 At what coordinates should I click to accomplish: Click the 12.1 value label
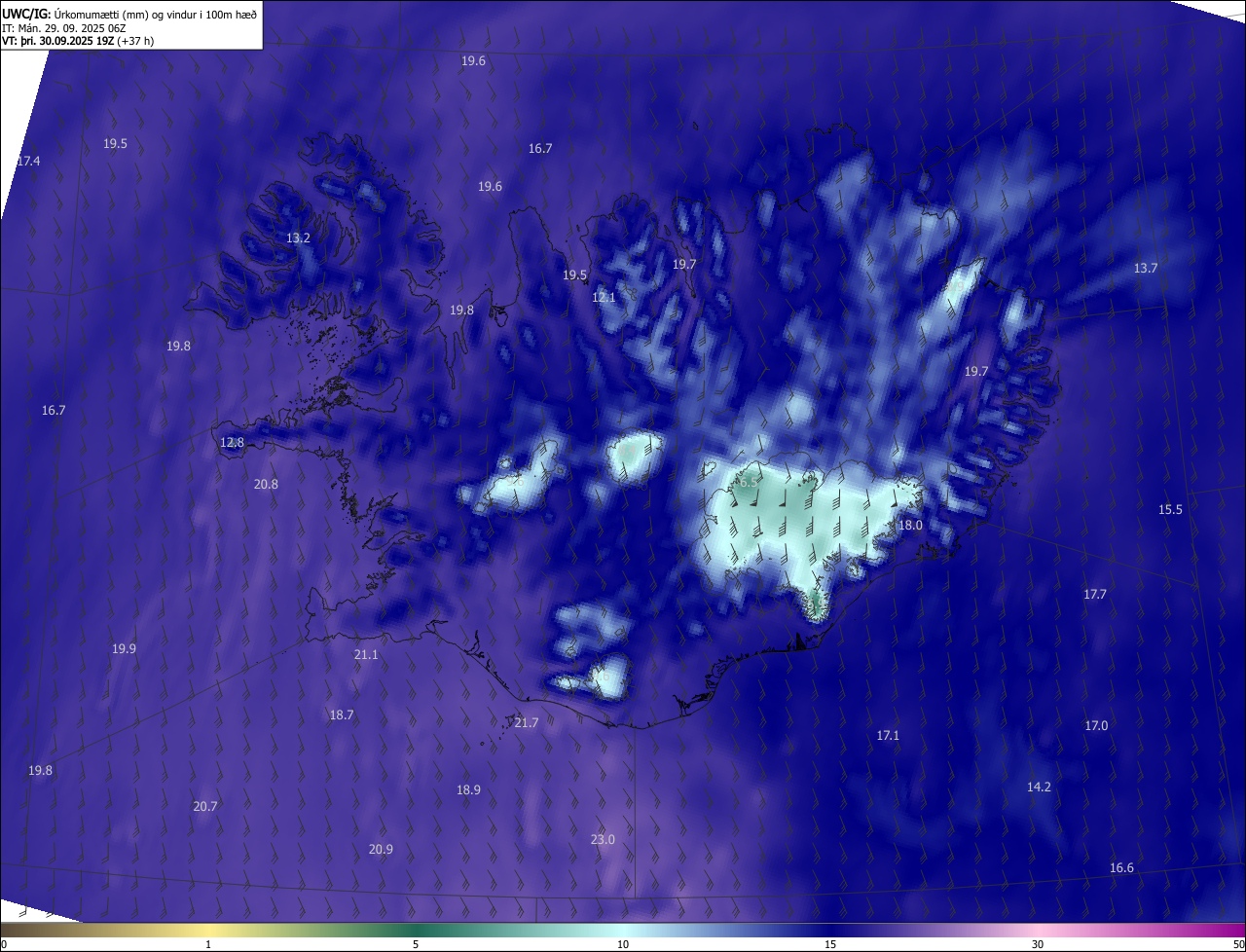604,297
